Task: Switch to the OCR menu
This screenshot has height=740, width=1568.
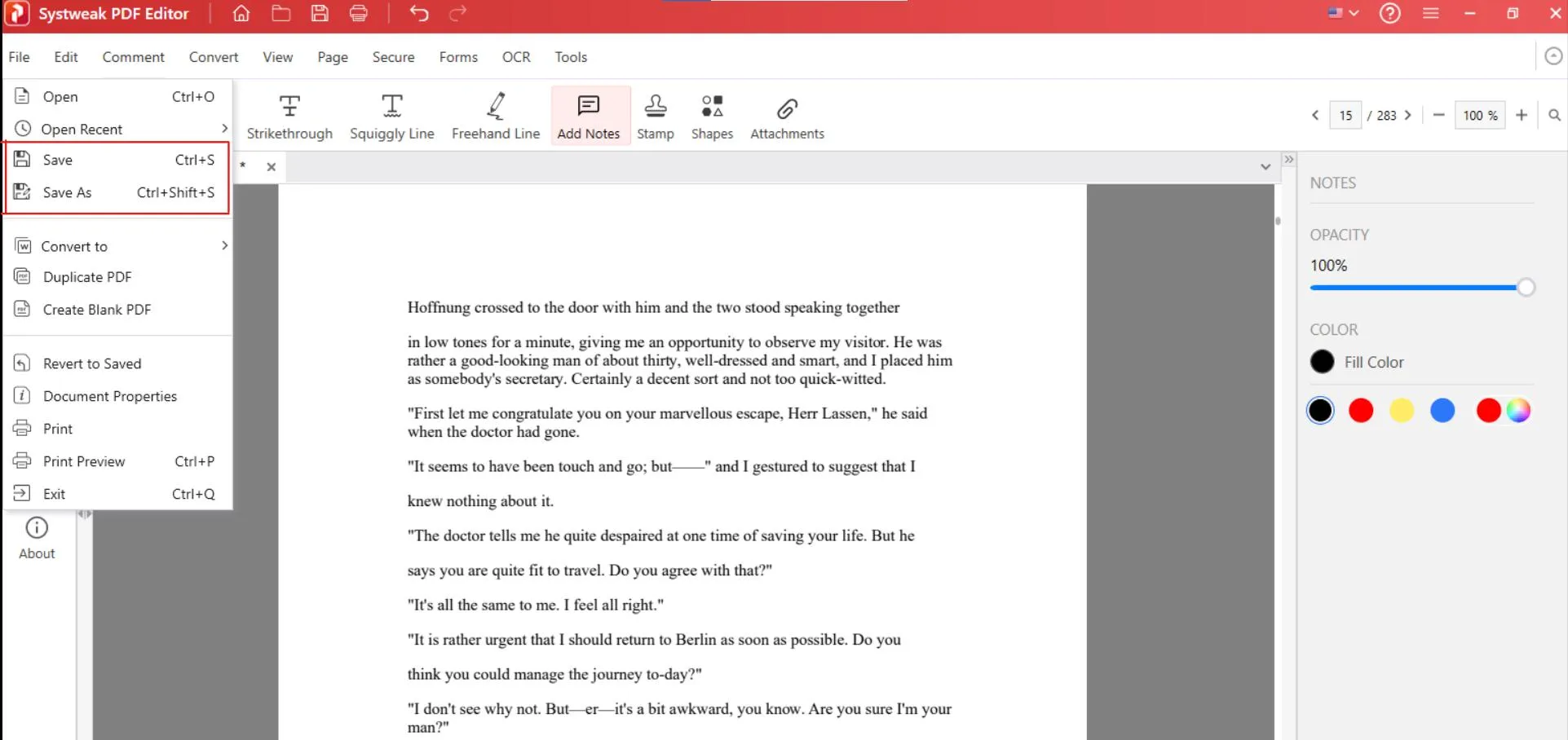Action: point(515,56)
